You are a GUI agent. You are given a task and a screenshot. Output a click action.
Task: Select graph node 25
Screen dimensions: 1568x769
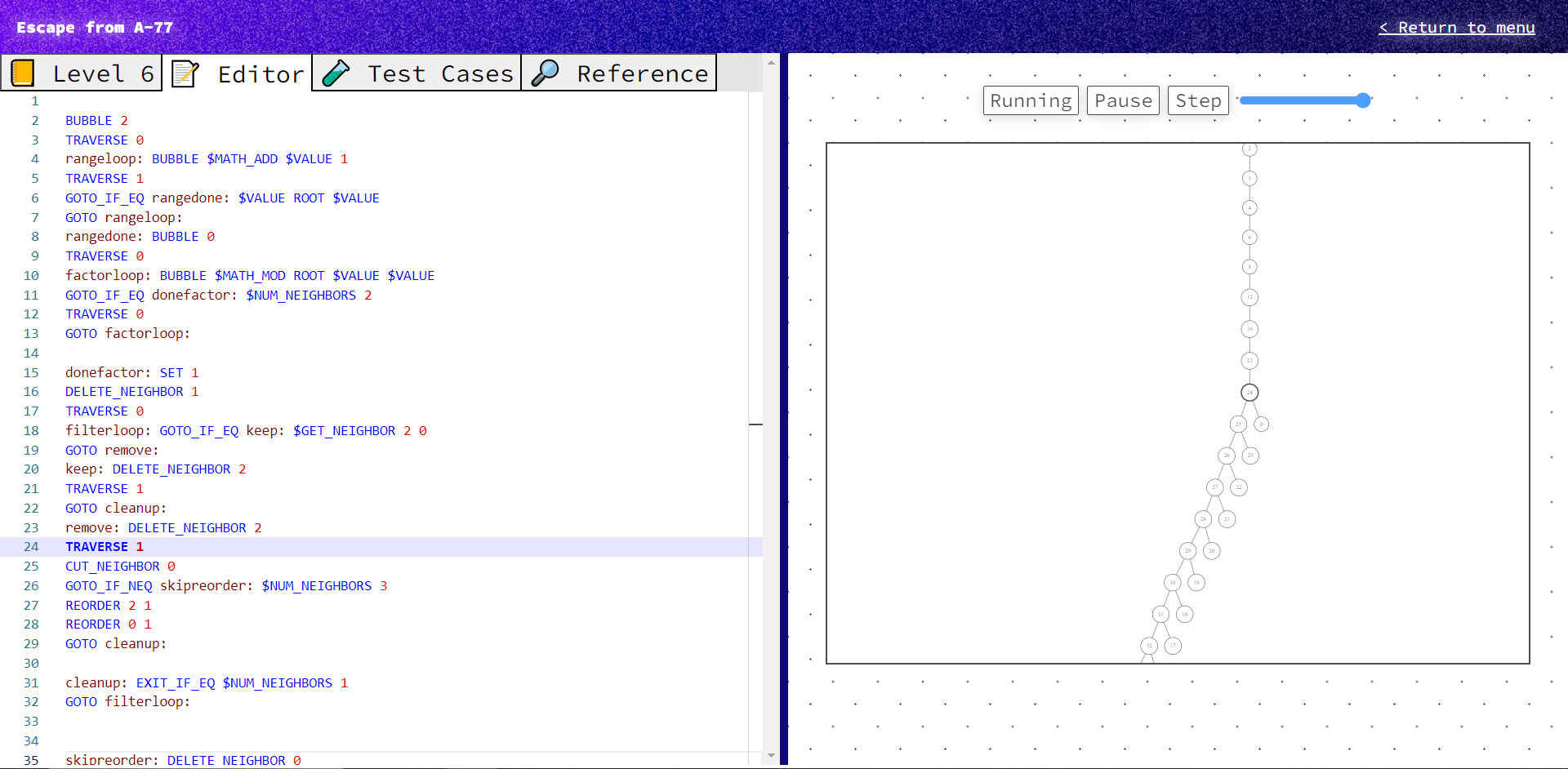tap(1238, 424)
